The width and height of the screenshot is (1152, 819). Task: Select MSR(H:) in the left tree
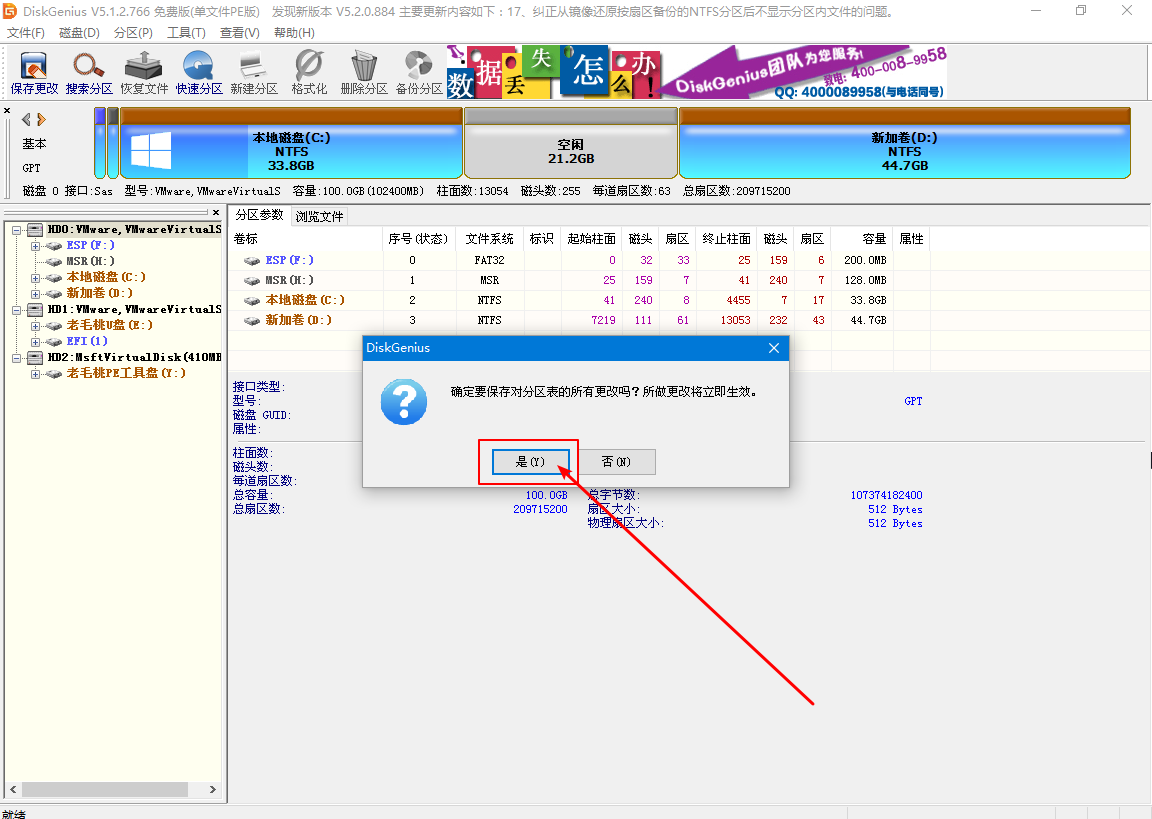pos(90,261)
